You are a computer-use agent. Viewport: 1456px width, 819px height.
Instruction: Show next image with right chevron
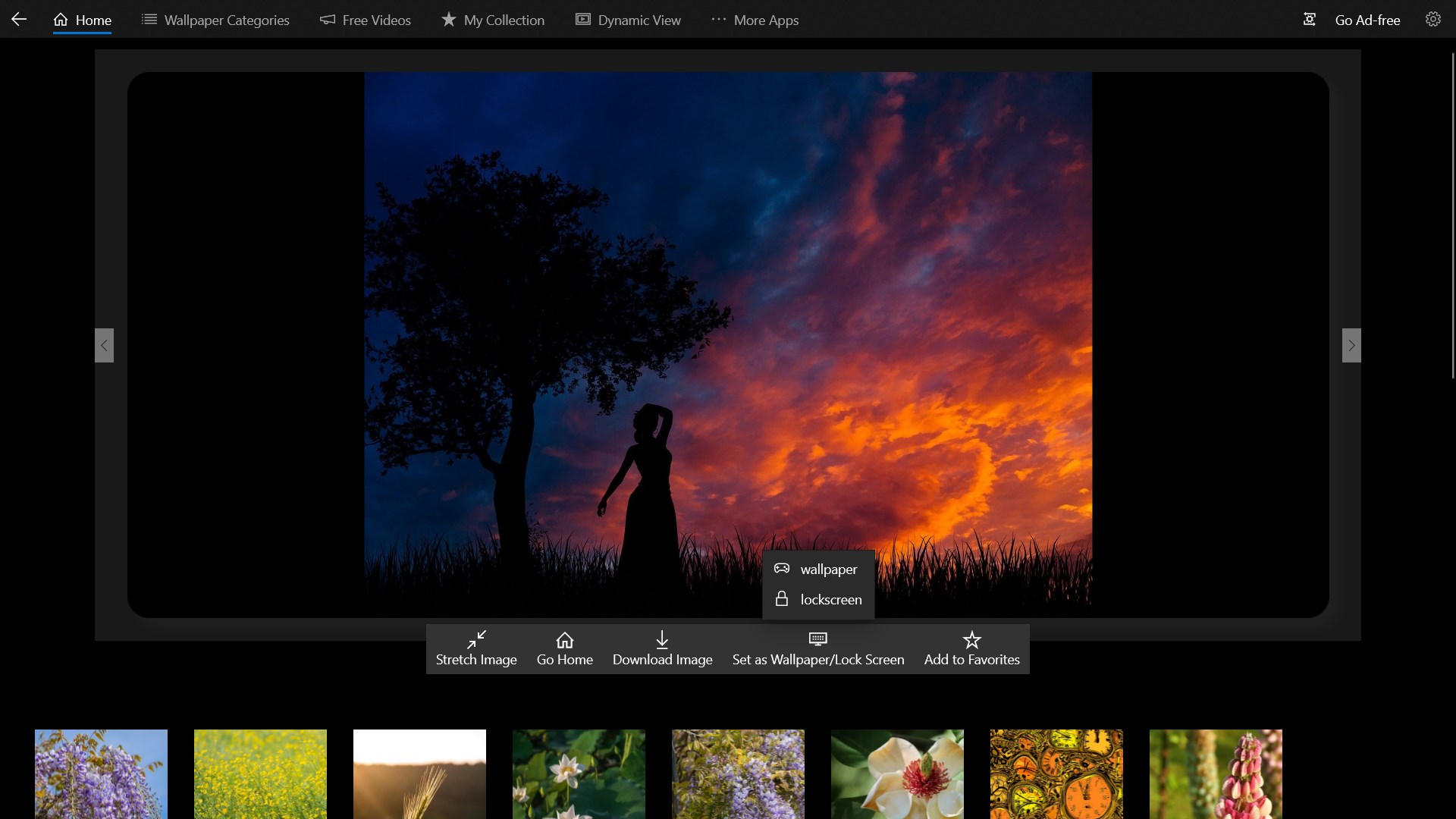coord(1351,345)
